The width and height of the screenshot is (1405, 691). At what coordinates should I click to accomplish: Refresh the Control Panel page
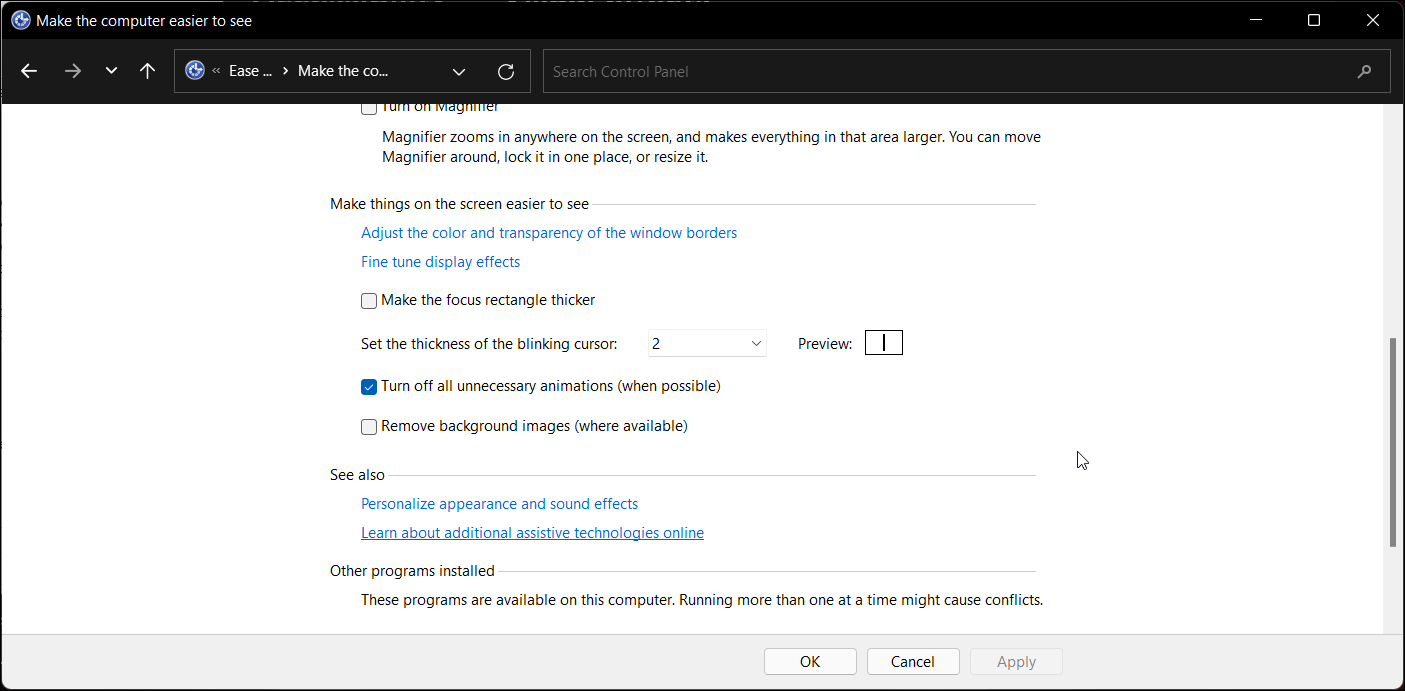[506, 71]
